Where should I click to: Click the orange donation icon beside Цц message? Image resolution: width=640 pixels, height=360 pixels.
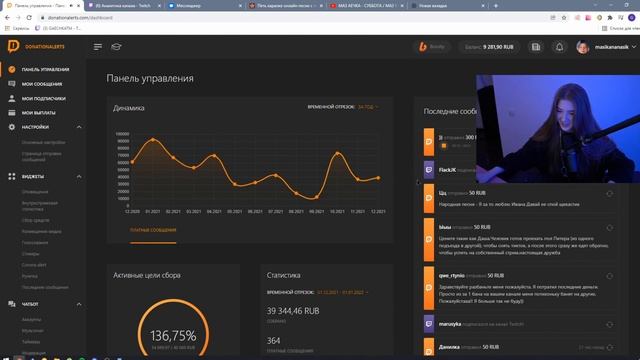[429, 198]
